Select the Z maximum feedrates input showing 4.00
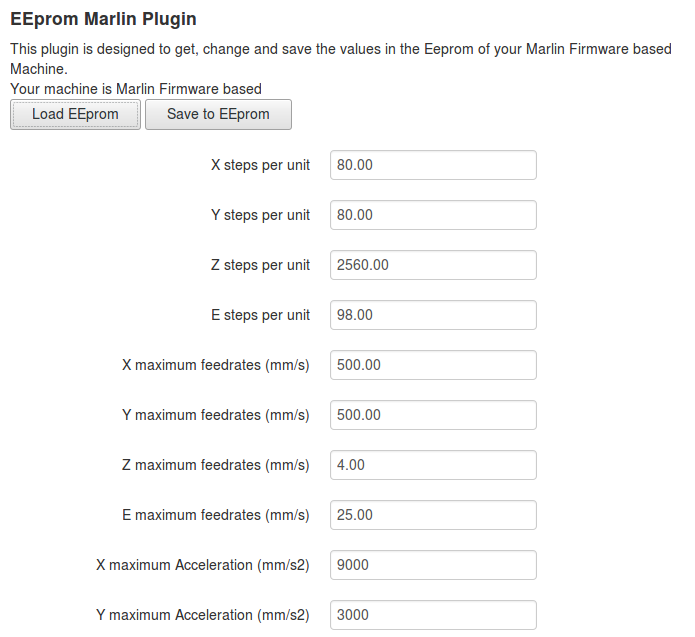Image resolution: width=695 pixels, height=637 pixels. point(432,465)
